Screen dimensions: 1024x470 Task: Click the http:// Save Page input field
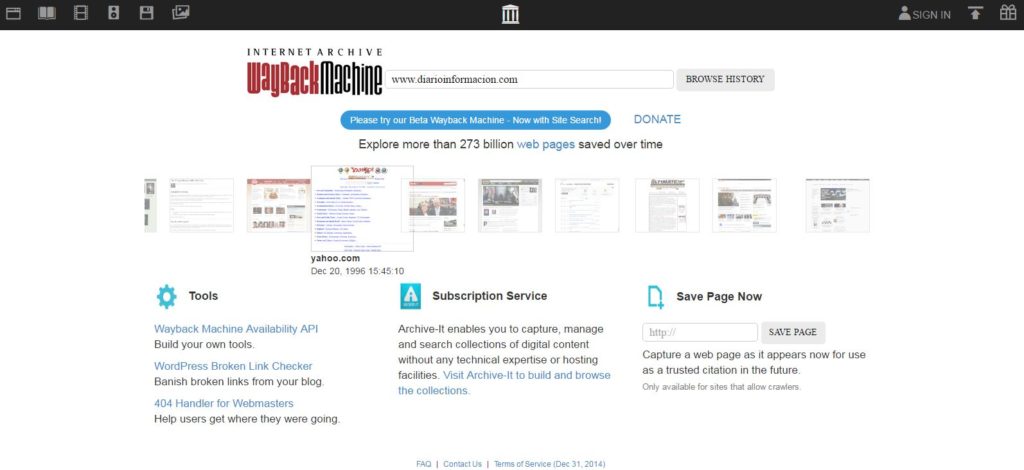point(700,332)
